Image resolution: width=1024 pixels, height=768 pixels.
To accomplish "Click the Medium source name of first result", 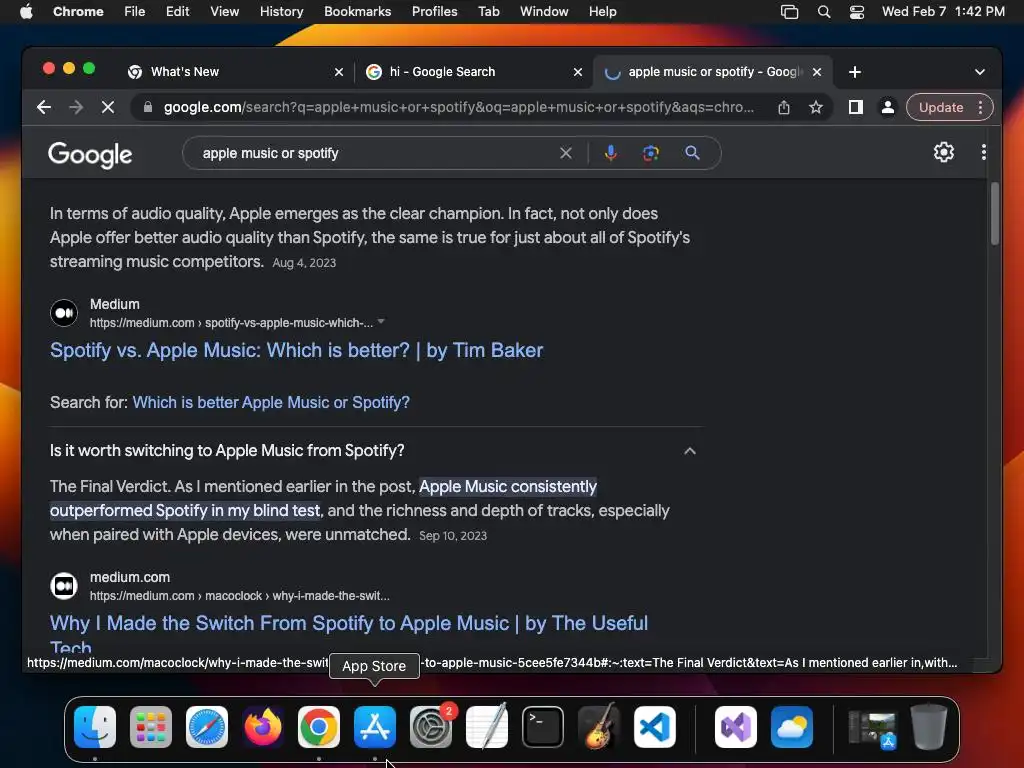I will (114, 304).
